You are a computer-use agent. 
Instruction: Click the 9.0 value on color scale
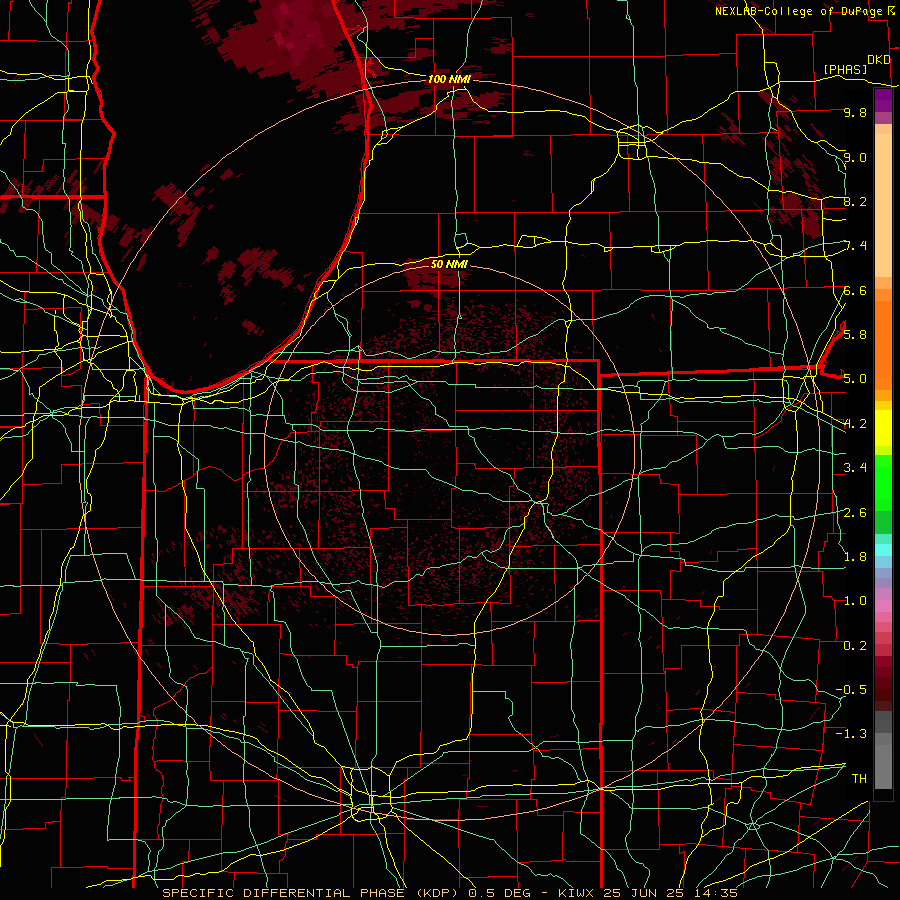(x=855, y=157)
